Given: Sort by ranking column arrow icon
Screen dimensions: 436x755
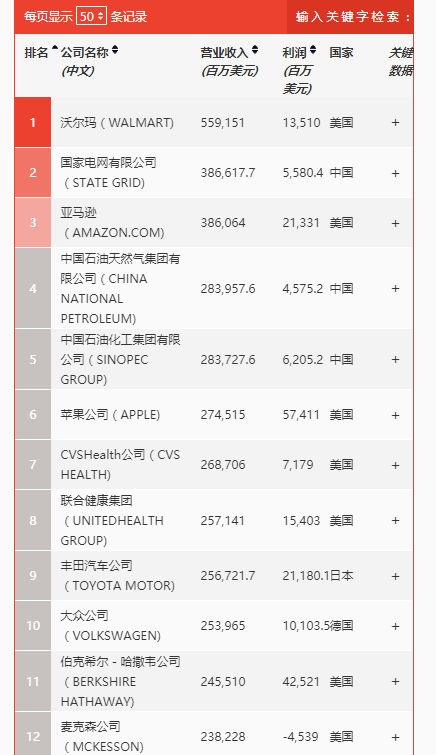Looking at the screenshot, I should 54,48.
